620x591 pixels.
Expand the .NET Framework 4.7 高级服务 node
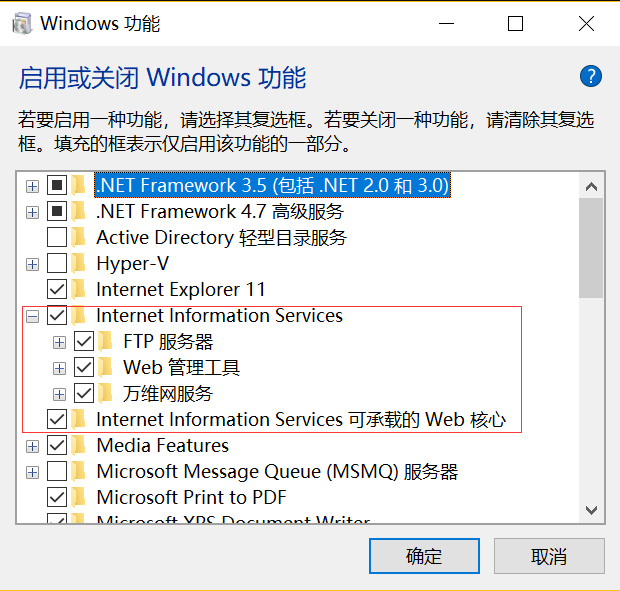(x=32, y=213)
